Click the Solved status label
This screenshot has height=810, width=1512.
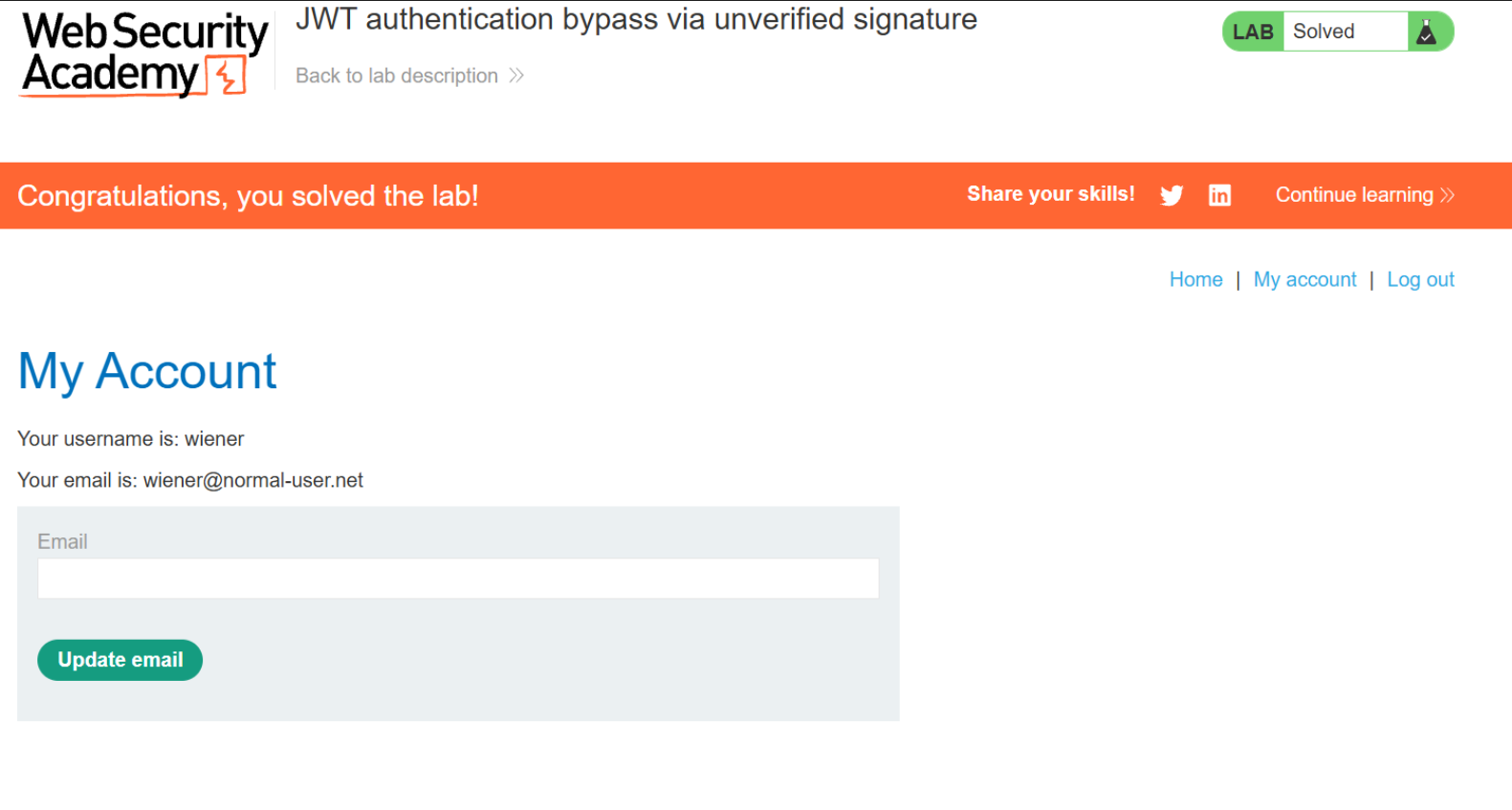point(1324,32)
